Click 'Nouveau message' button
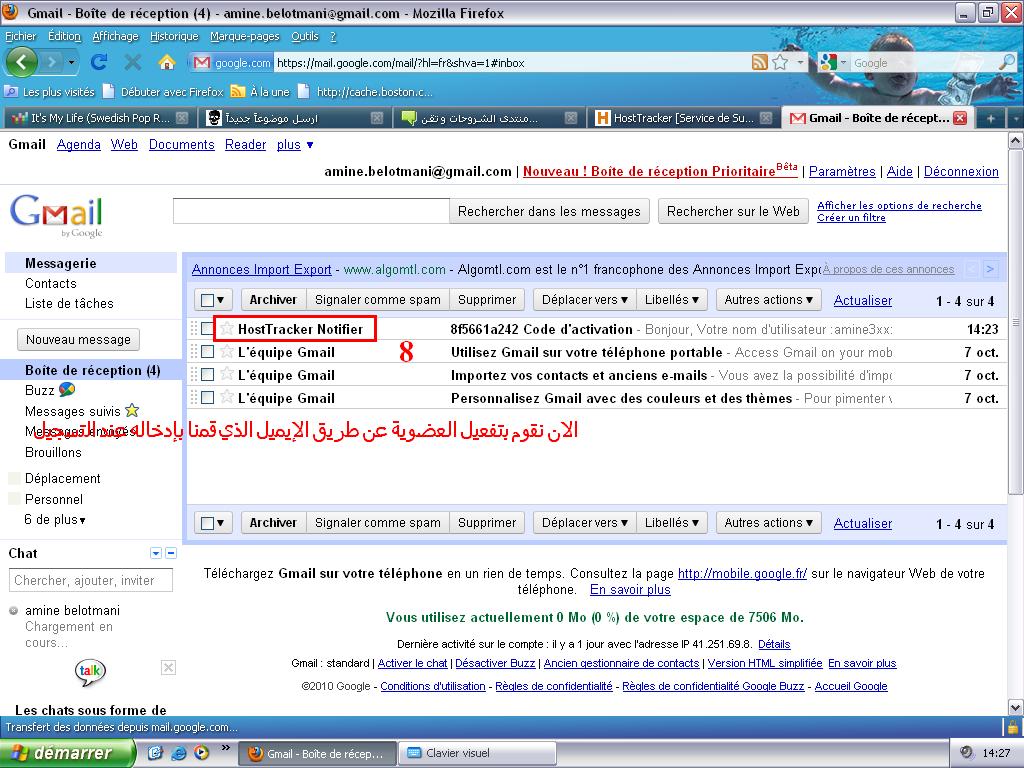 click(78, 340)
